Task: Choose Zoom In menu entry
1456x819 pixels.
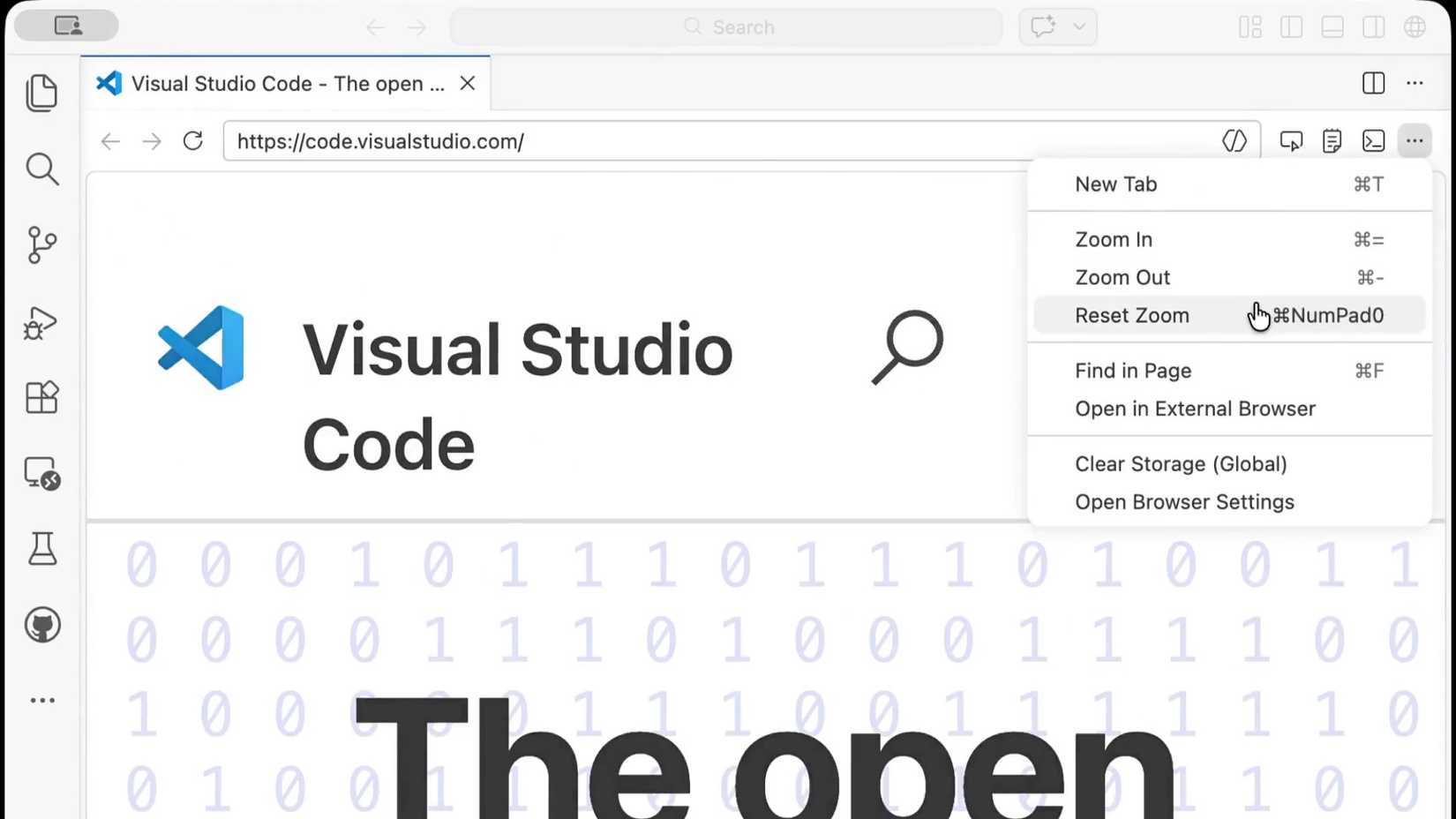Action: [x=1229, y=240]
